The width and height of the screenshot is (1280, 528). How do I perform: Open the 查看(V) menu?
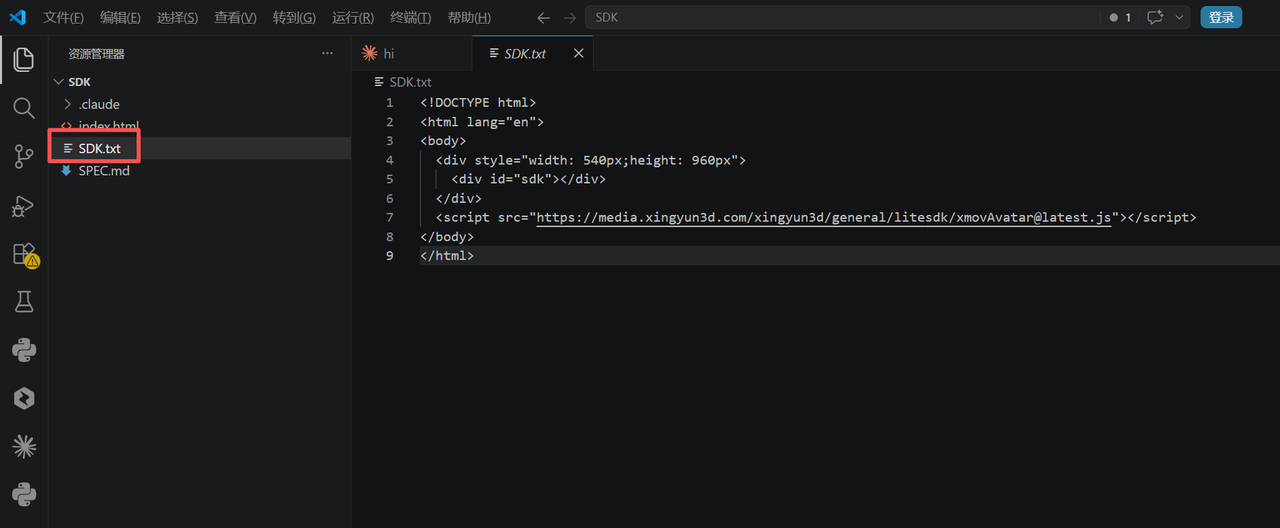[x=235, y=18]
